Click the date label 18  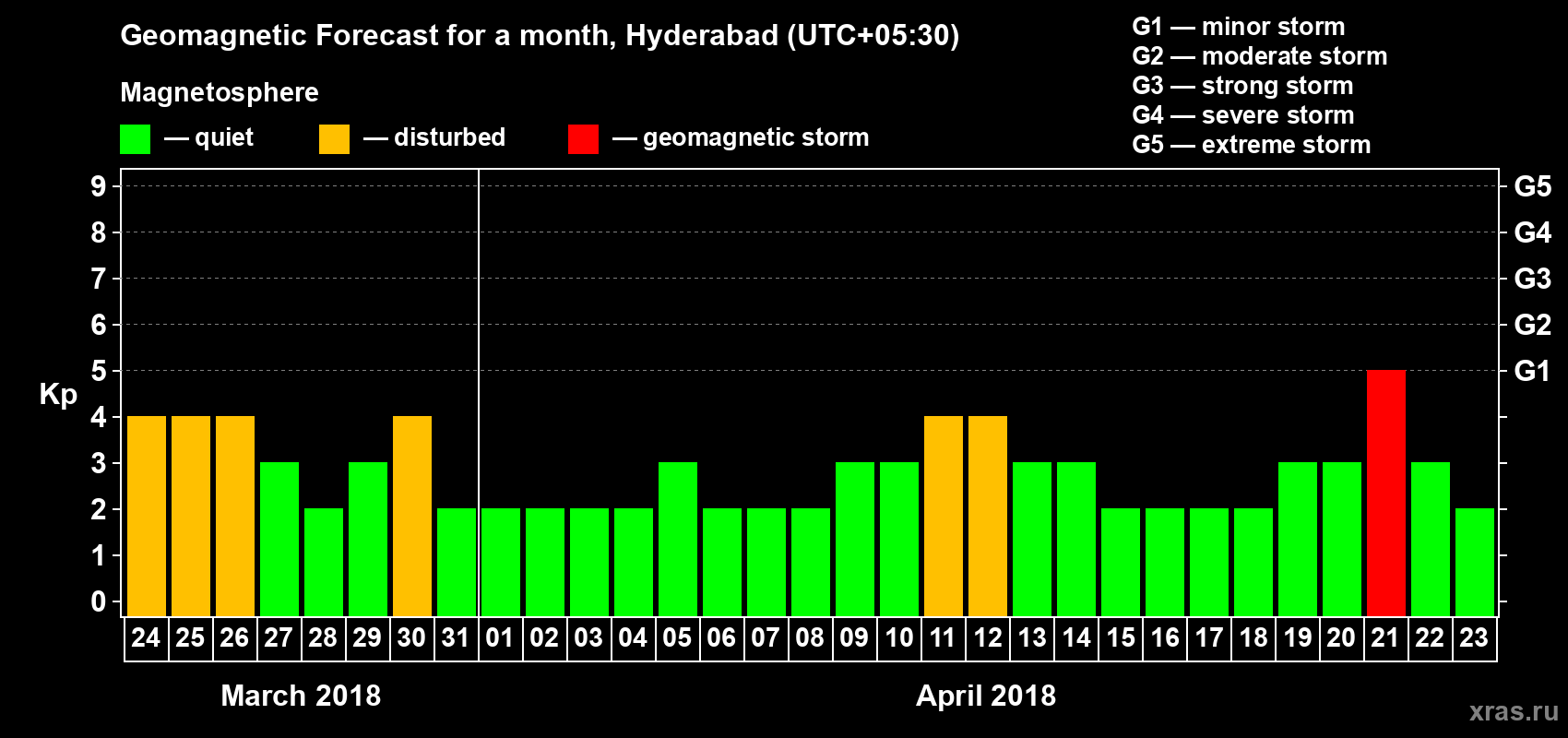point(1253,637)
